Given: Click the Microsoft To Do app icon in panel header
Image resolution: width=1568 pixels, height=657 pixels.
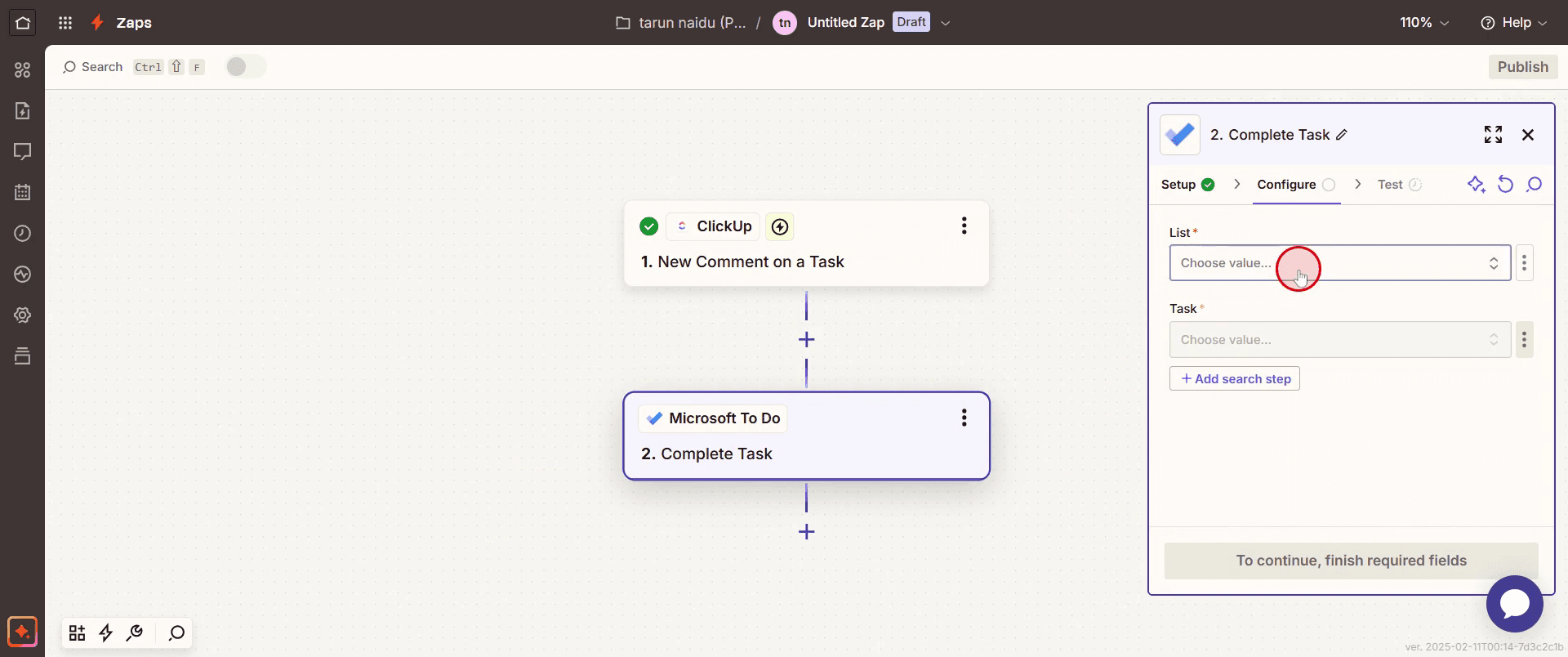Looking at the screenshot, I should tap(1180, 135).
